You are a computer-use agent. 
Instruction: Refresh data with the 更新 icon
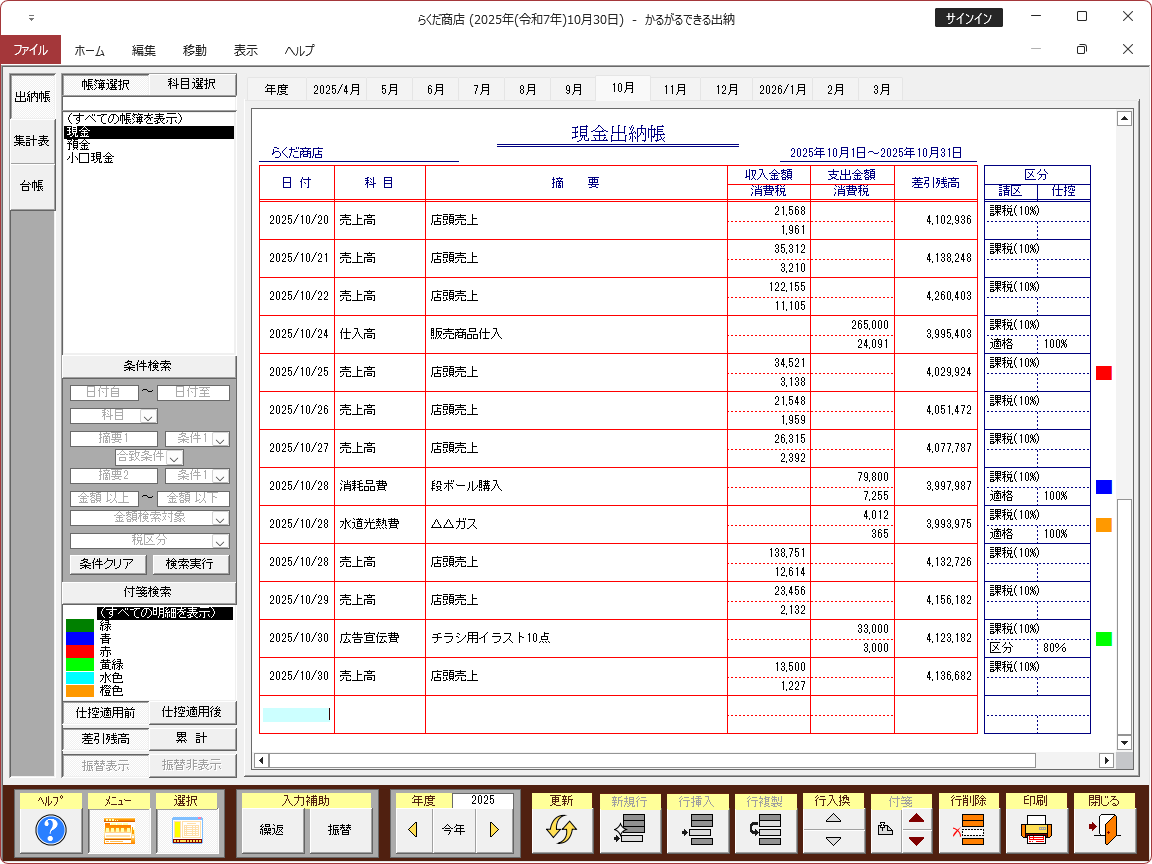[562, 830]
